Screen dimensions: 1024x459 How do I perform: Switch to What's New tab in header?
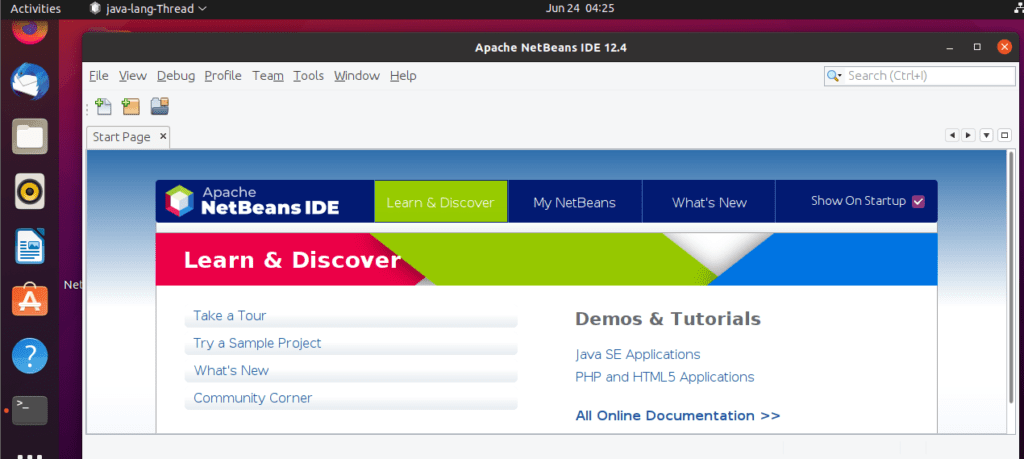(709, 202)
